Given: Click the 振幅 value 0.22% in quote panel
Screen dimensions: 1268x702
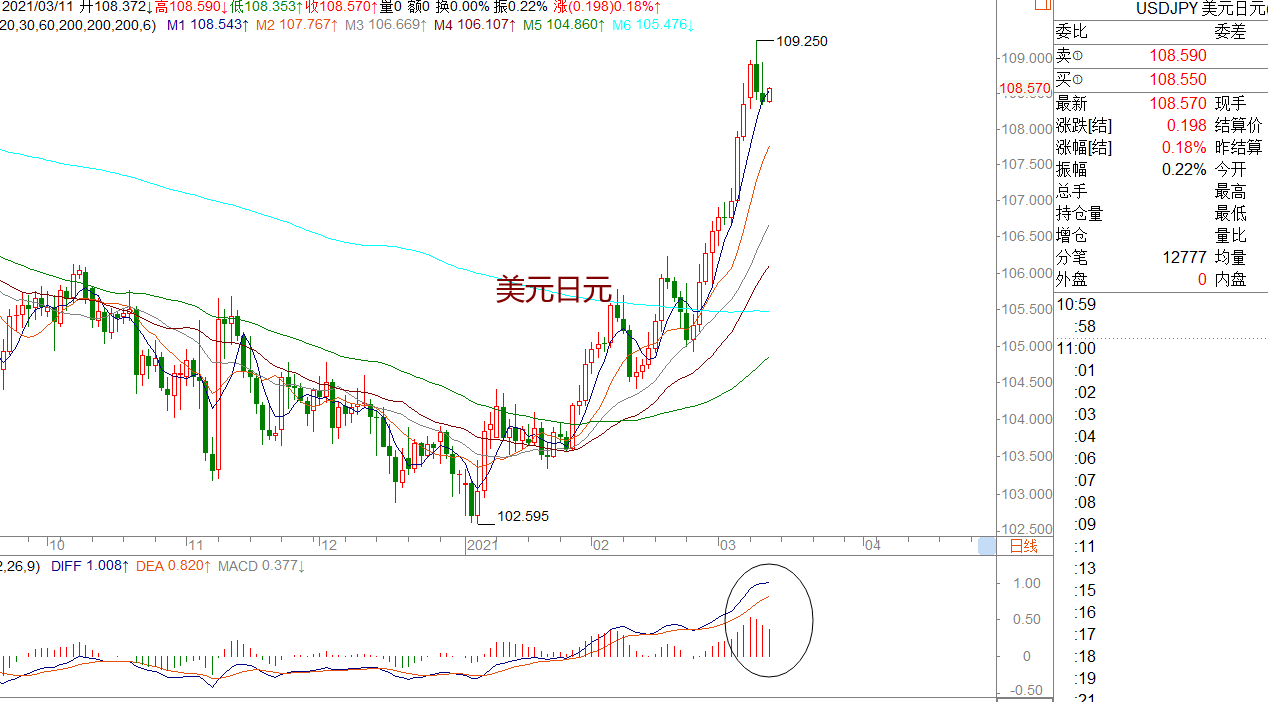Looking at the screenshot, I should pyautogui.click(x=1184, y=170).
